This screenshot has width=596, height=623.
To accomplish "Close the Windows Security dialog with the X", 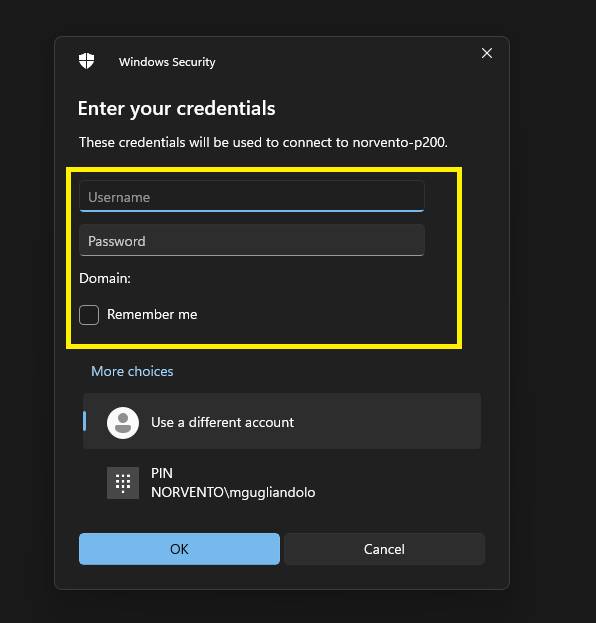I will tap(487, 53).
